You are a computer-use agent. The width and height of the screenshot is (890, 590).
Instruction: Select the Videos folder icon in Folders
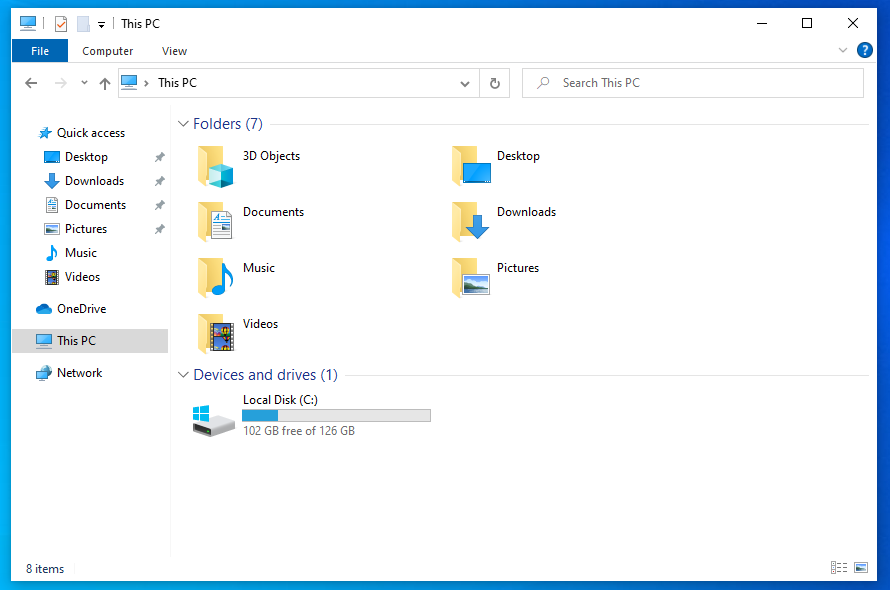(x=216, y=333)
